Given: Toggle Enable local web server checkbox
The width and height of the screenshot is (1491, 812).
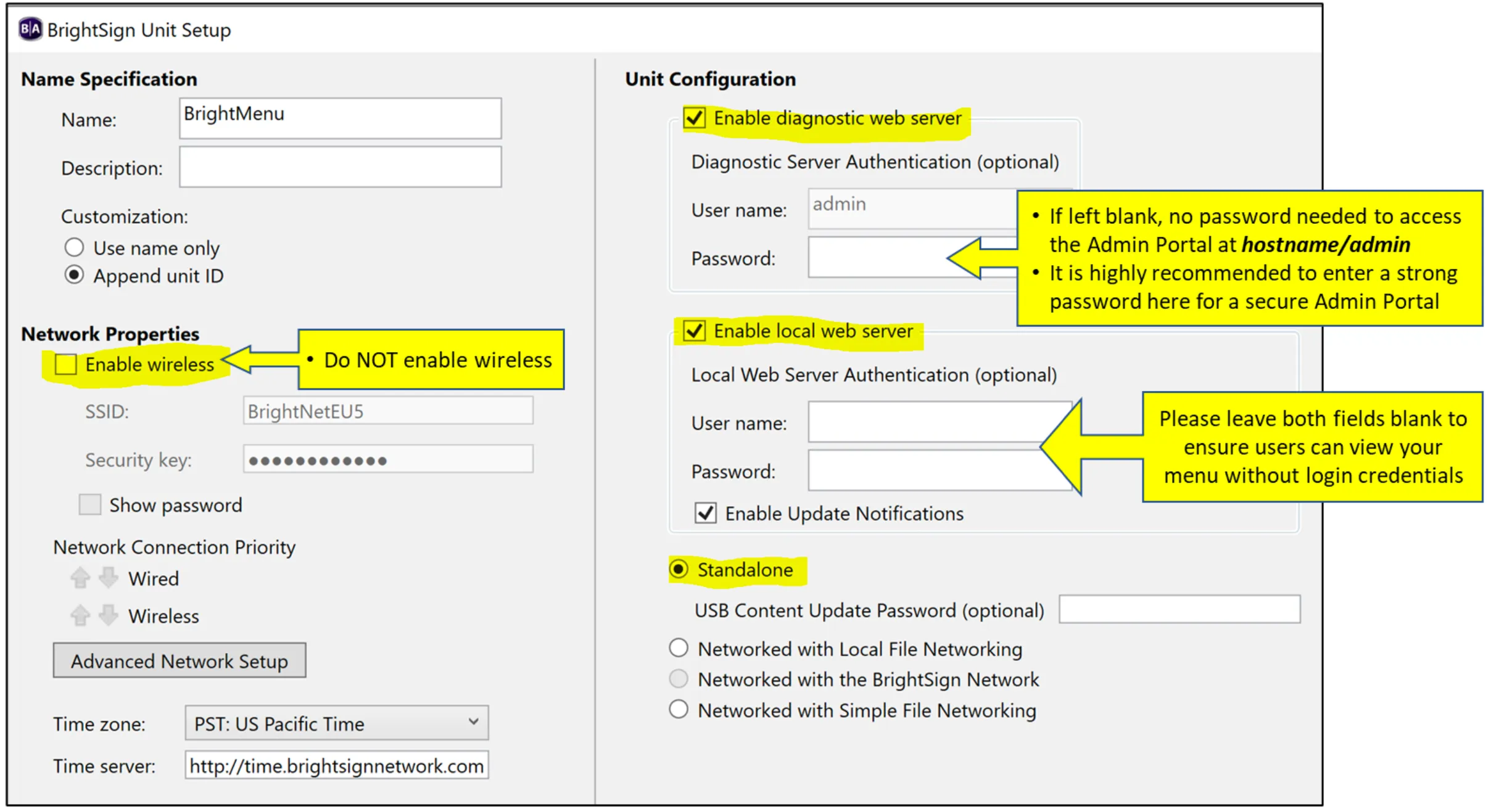Looking at the screenshot, I should point(695,330).
